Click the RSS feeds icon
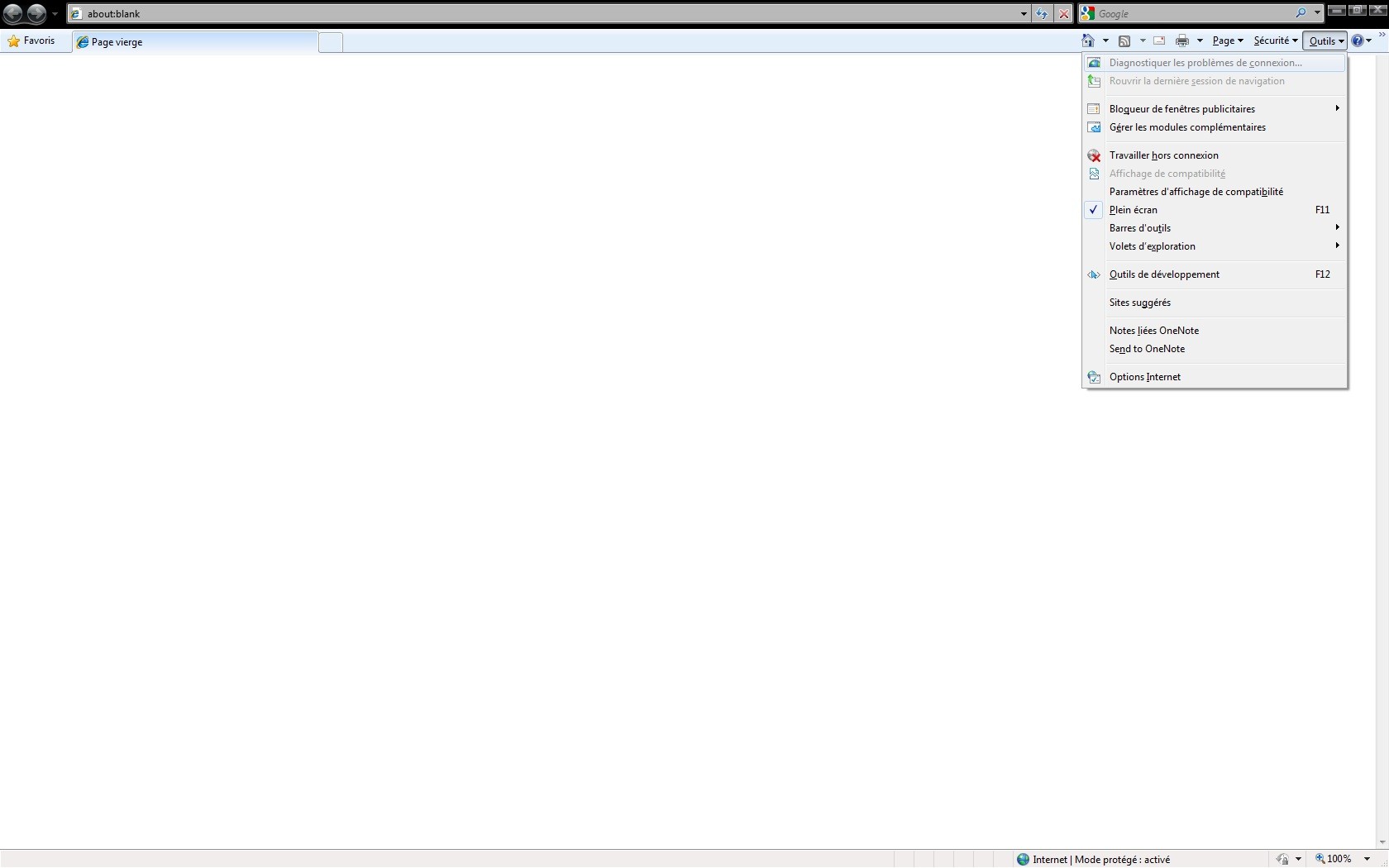Viewport: 1389px width, 868px height. 1124,41
